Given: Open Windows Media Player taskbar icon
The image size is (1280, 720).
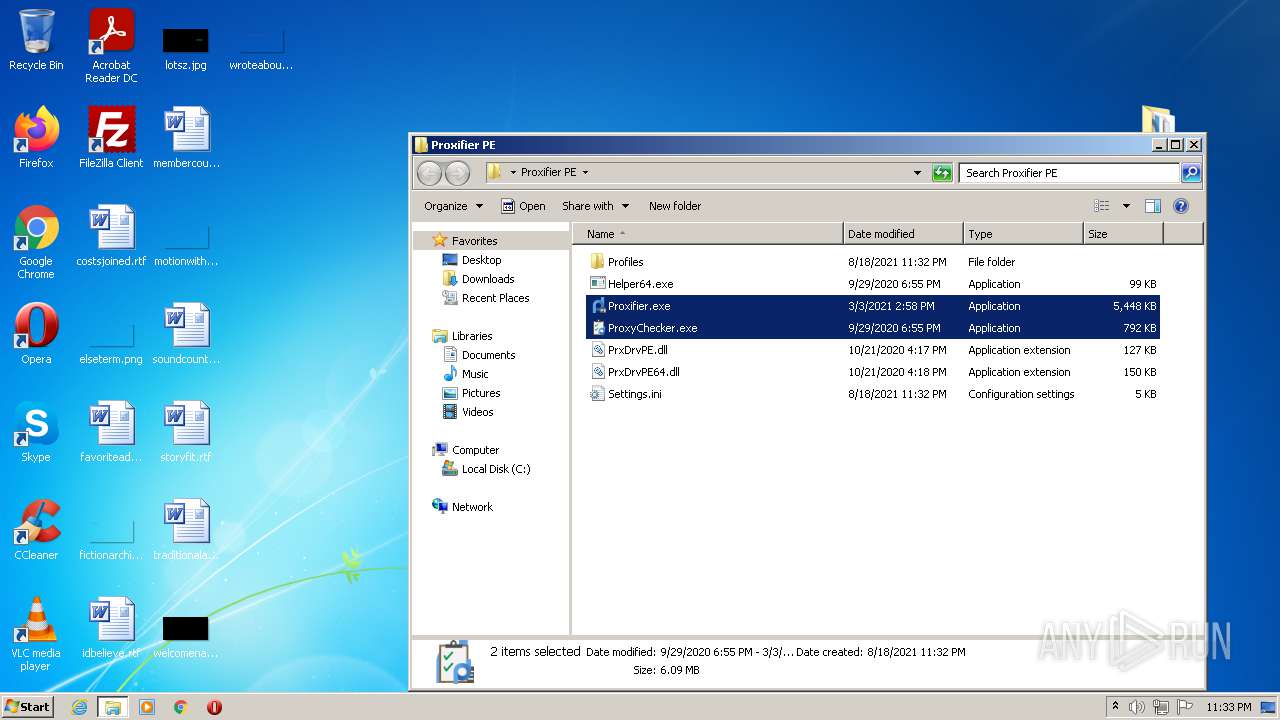Looking at the screenshot, I should click(x=147, y=707).
